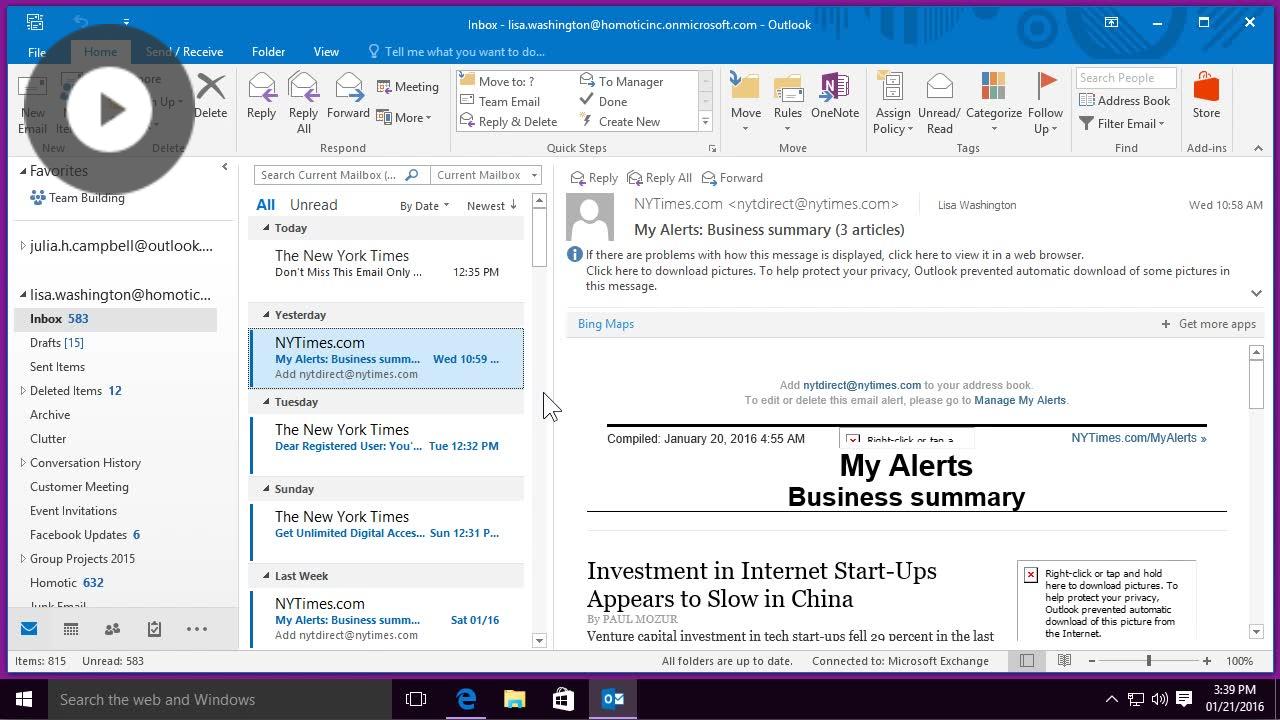Image resolution: width=1280 pixels, height=720 pixels.
Task: Switch to Tasks view icon
Action: pos(154,629)
